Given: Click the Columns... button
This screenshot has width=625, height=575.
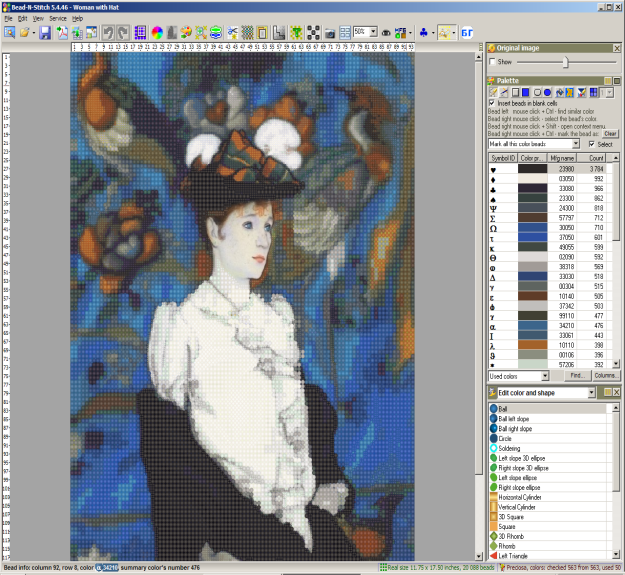Looking at the screenshot, I should point(605,375).
